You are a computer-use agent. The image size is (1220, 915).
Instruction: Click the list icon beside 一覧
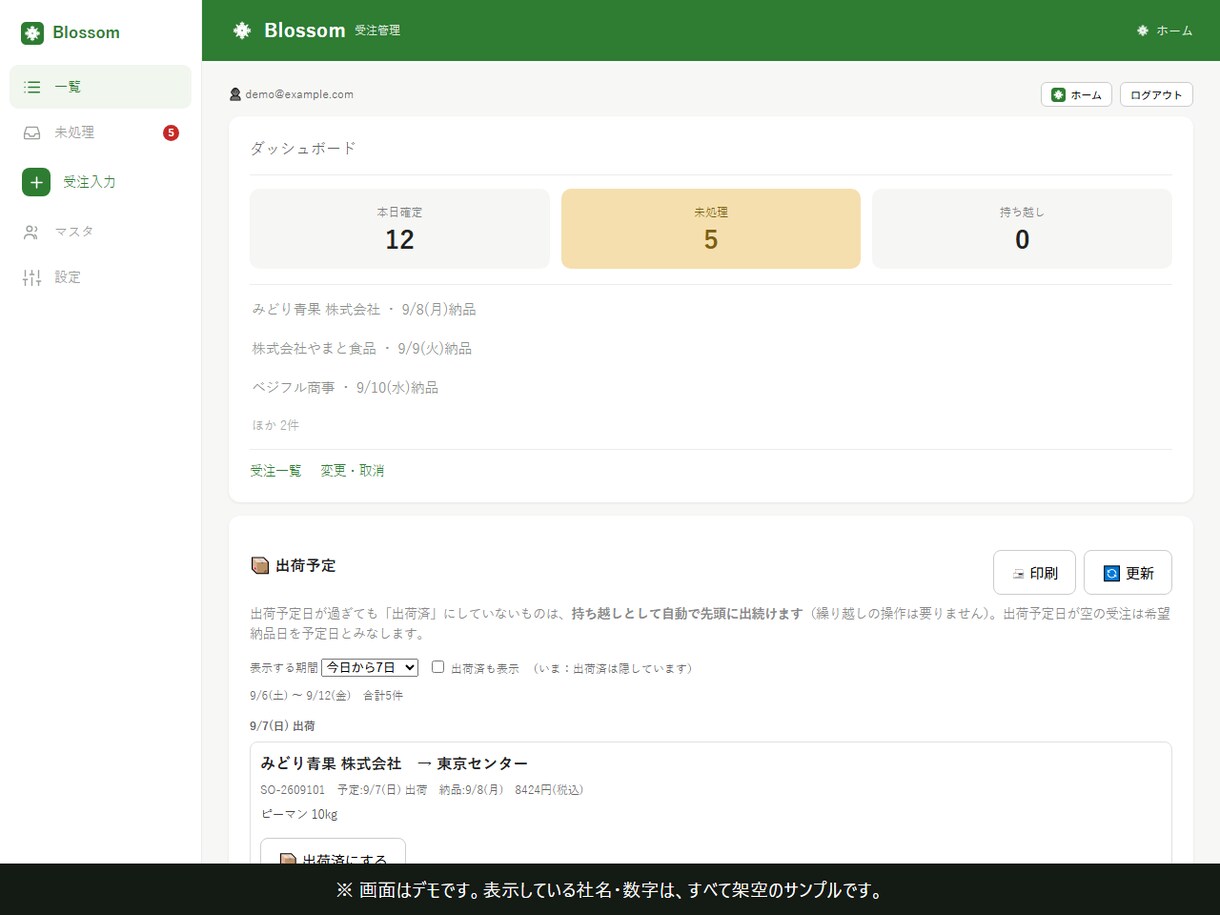pyautogui.click(x=32, y=87)
